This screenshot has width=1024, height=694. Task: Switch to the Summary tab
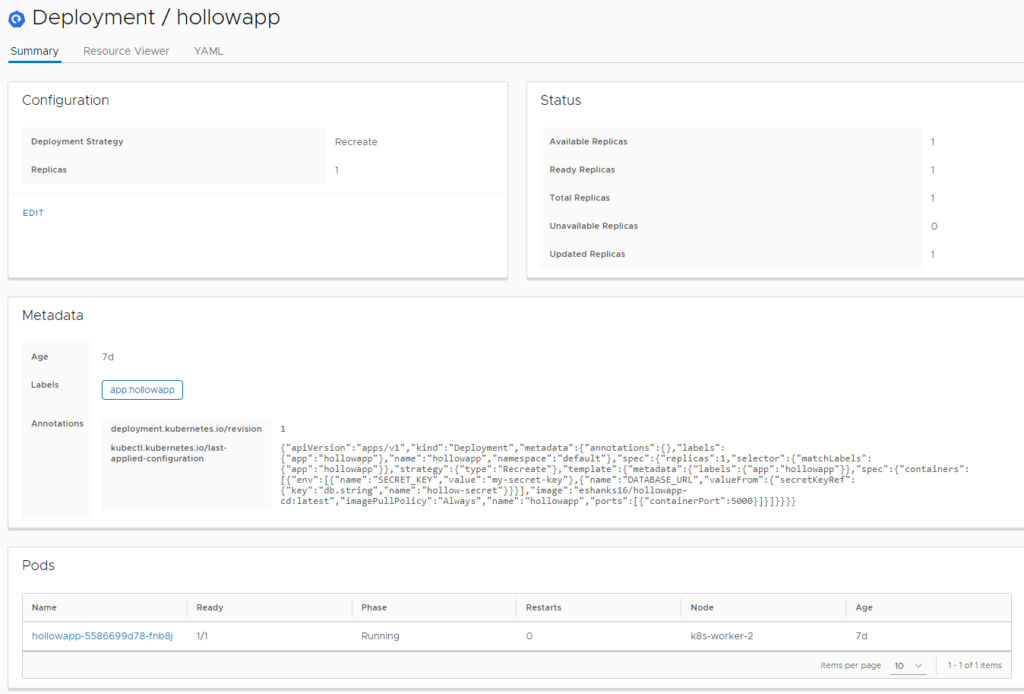click(34, 51)
